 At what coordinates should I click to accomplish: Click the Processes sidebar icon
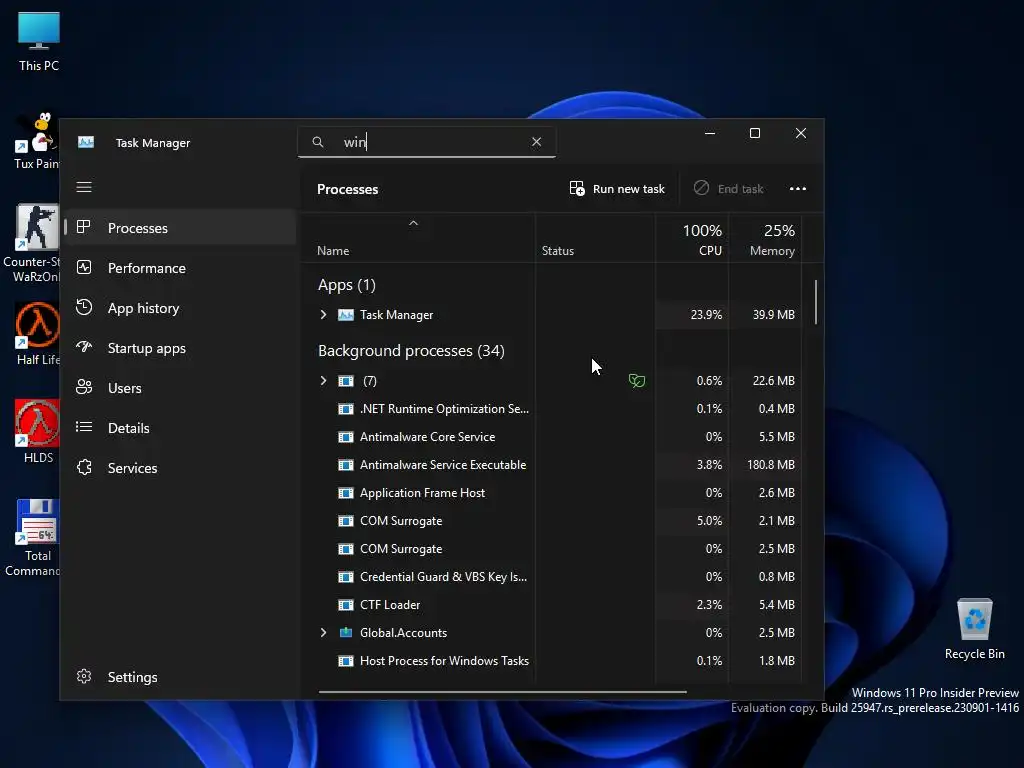pos(84,227)
